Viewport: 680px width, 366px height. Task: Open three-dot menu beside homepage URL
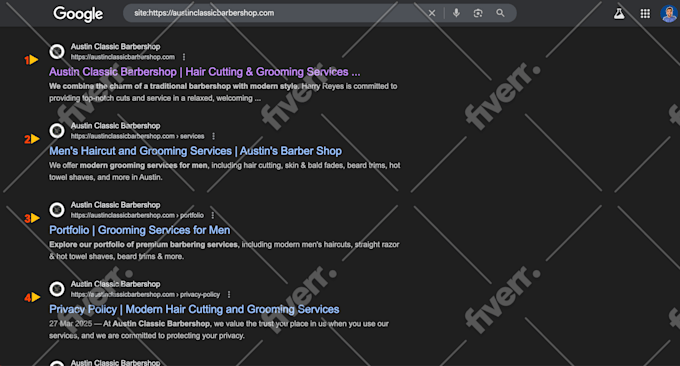pos(184,57)
